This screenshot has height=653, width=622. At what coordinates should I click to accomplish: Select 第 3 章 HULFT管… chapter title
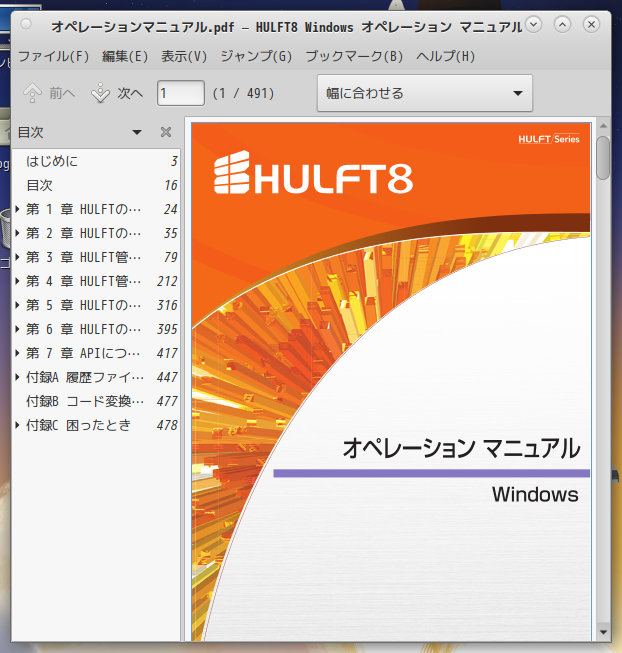click(x=83, y=257)
